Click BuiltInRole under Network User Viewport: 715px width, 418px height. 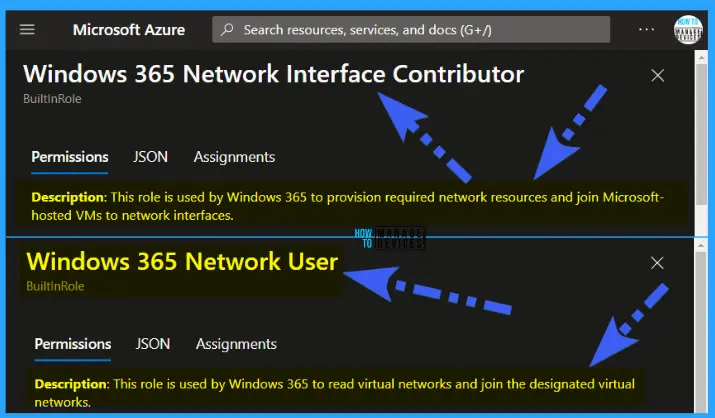[x=55, y=286]
